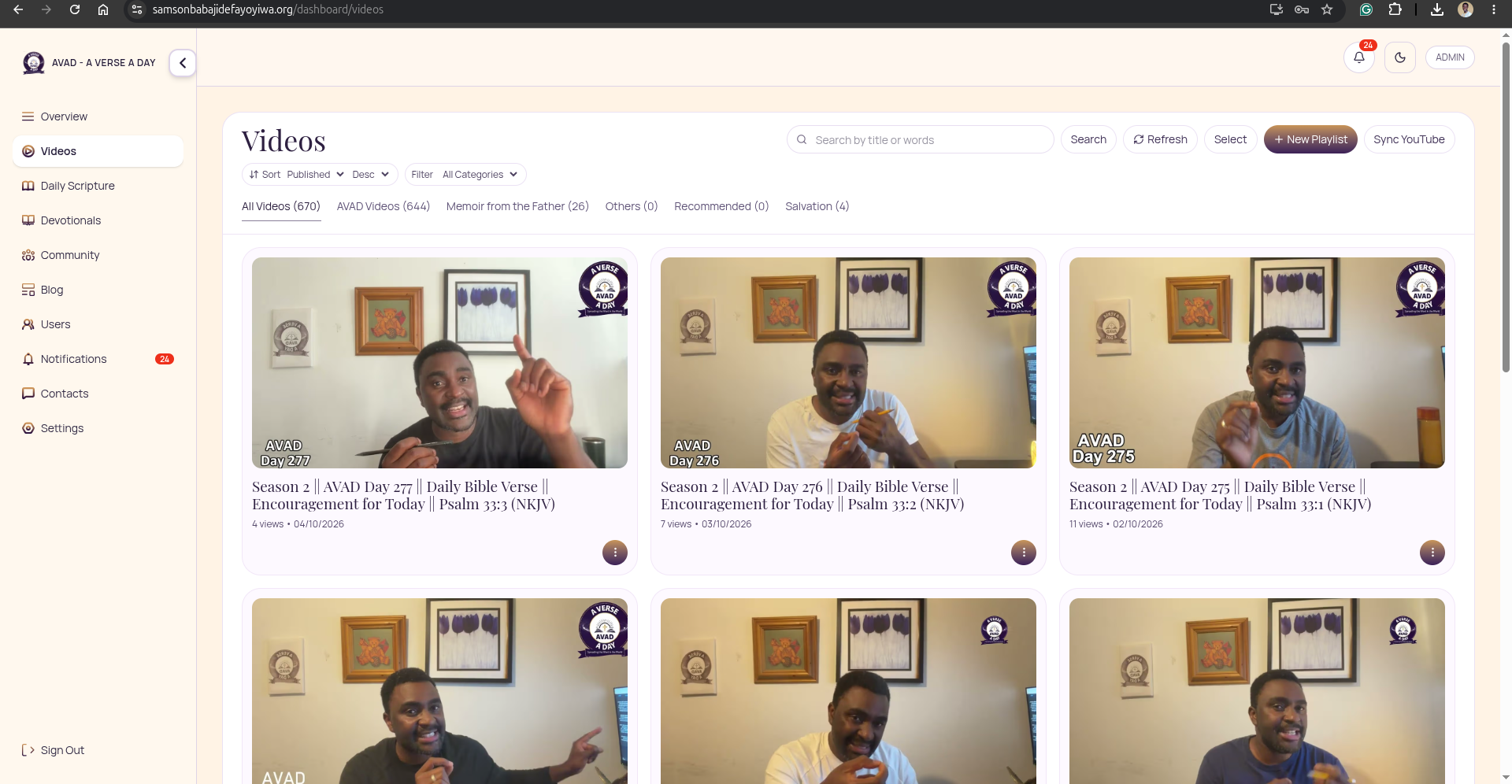Open the Desc order dropdown
The width and height of the screenshot is (1512, 784).
pyautogui.click(x=371, y=175)
